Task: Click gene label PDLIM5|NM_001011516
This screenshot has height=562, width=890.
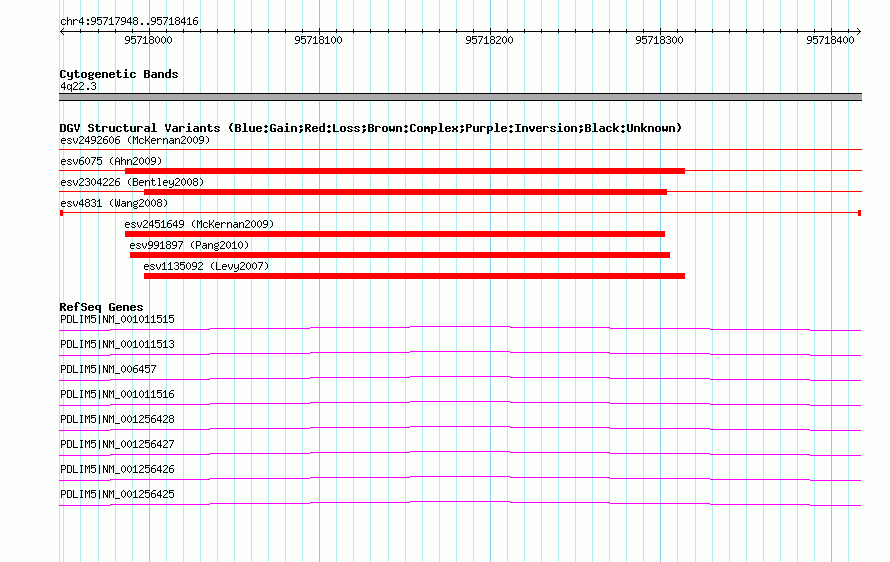Action: tap(117, 395)
